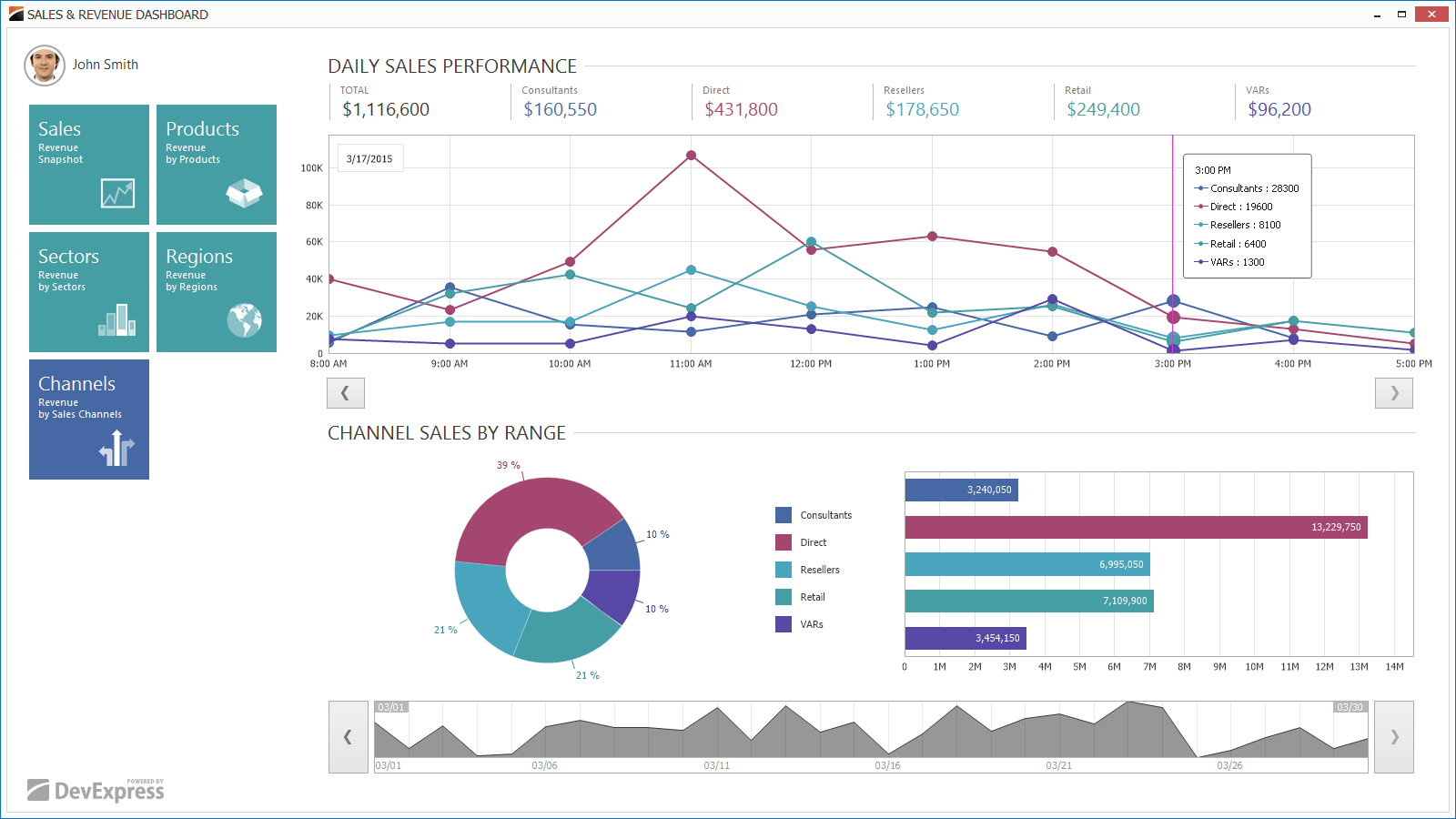The image size is (1456, 819).
Task: Click the VARs legend color swatch
Action: click(784, 624)
